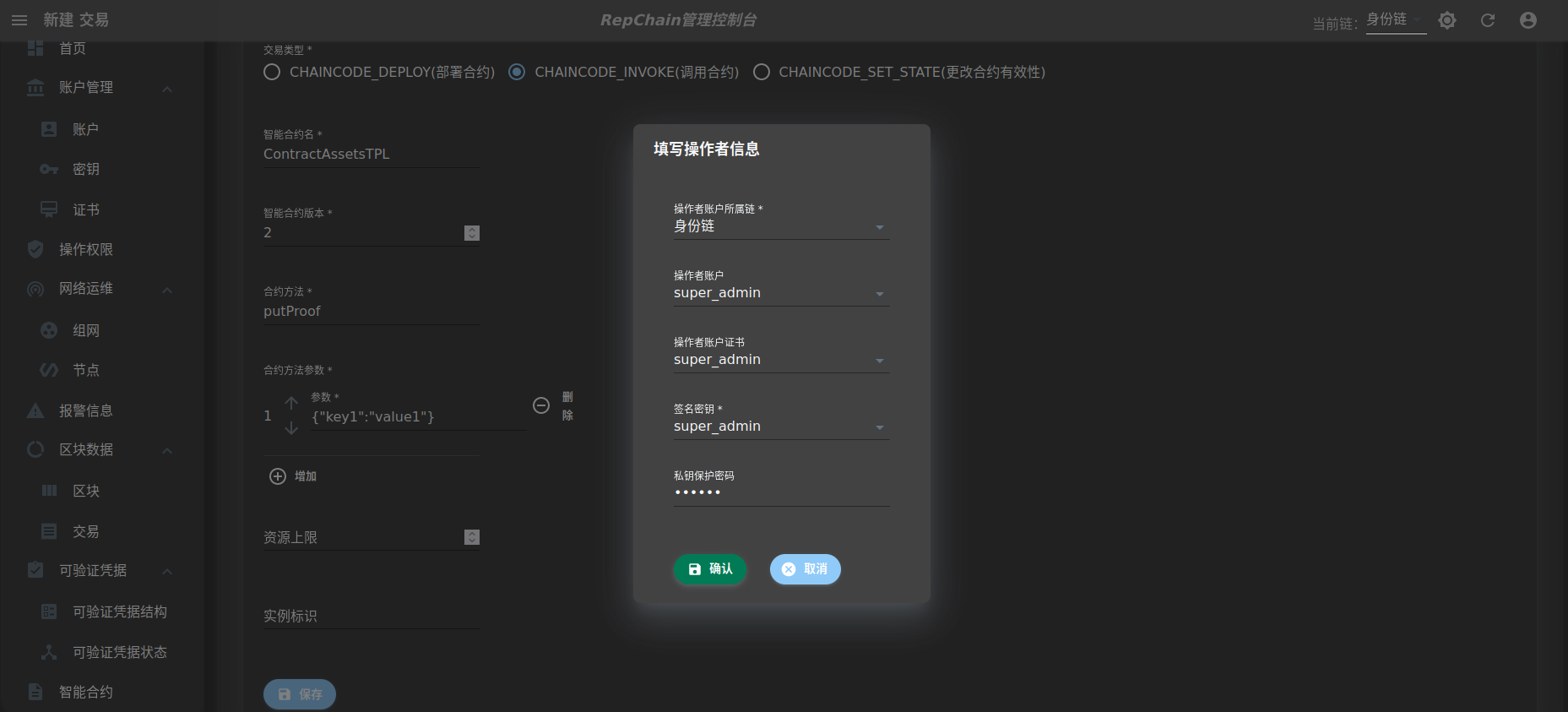Image resolution: width=1568 pixels, height=712 pixels.
Task: Click the 取消 cancel button
Action: click(806, 569)
